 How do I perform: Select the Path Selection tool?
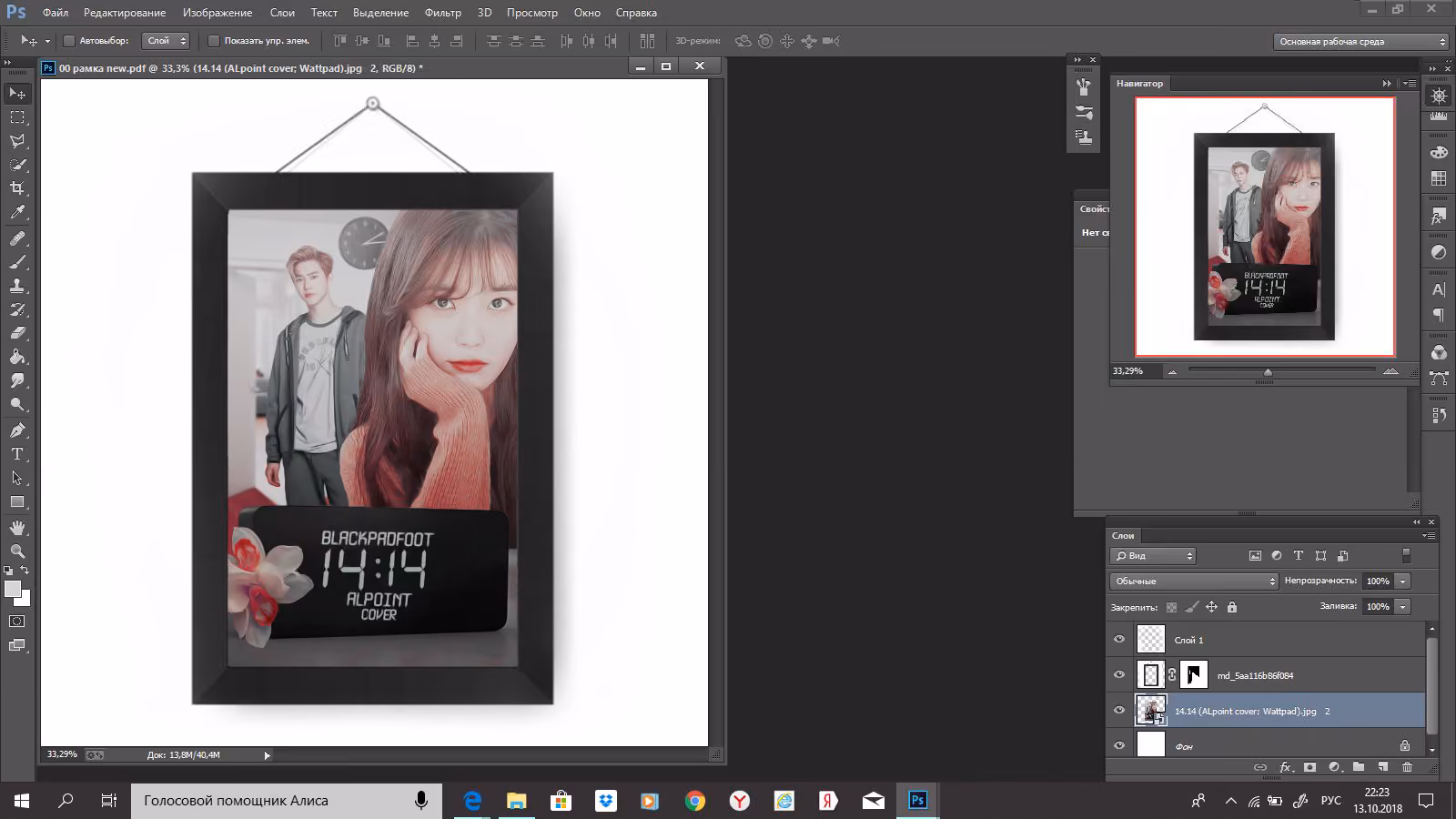pos(17,478)
